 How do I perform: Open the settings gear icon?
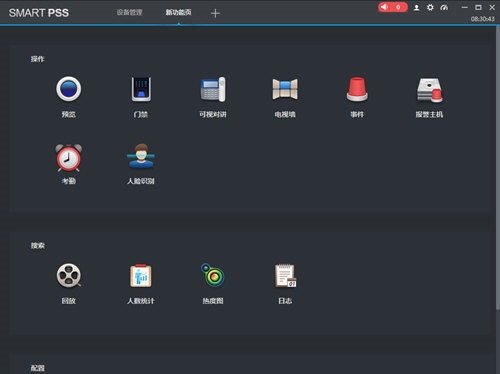coord(430,7)
